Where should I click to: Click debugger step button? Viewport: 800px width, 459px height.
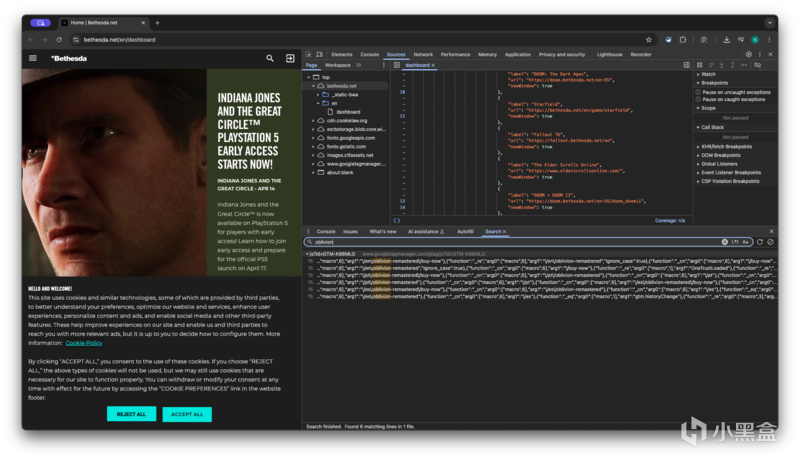point(744,65)
